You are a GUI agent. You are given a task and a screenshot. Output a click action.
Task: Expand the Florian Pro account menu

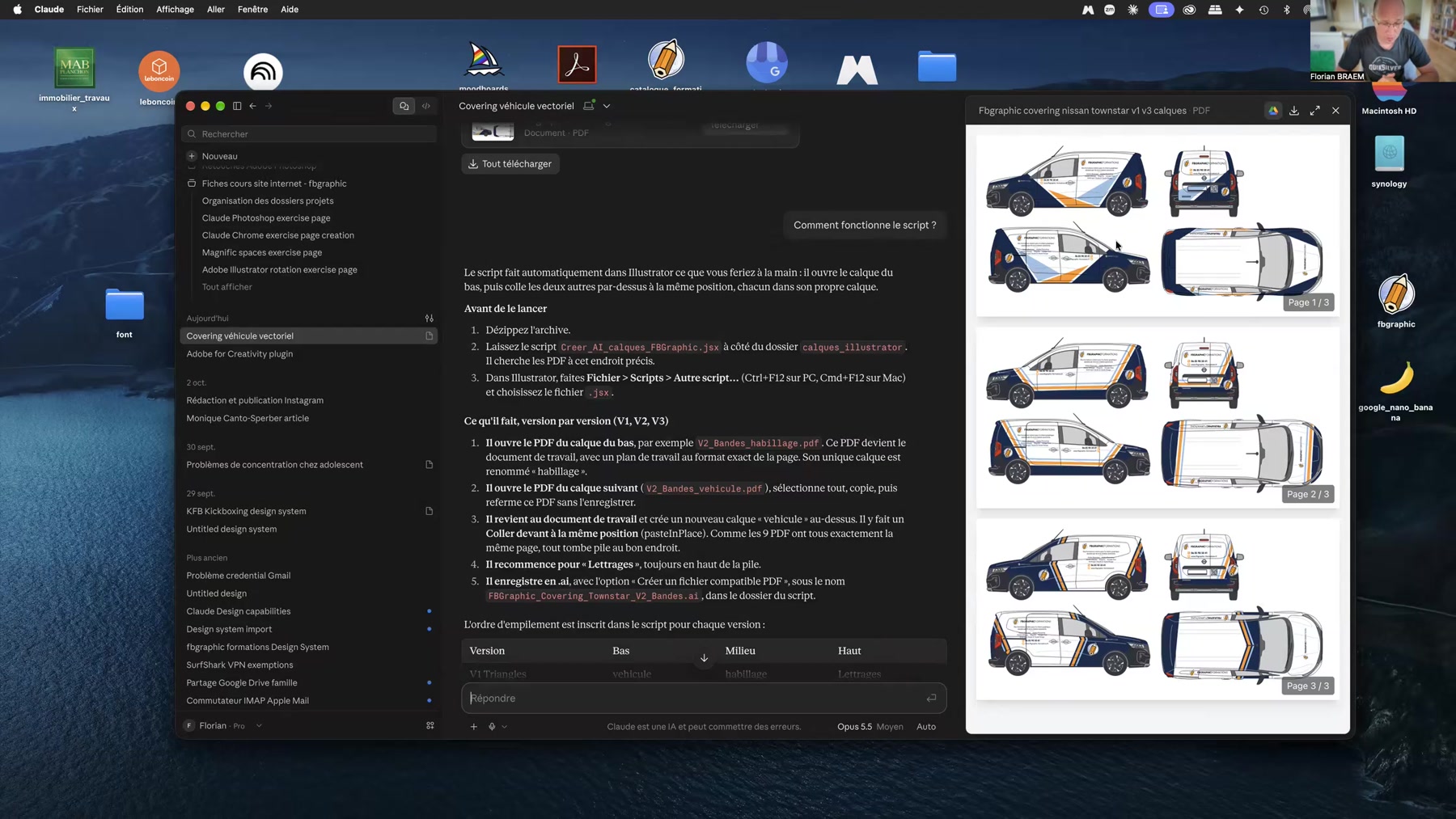[x=223, y=726]
